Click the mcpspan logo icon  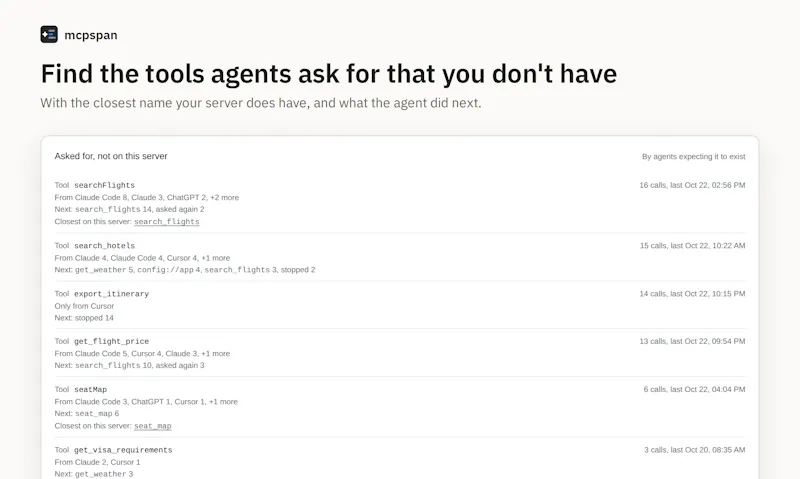pyautogui.click(x=49, y=35)
